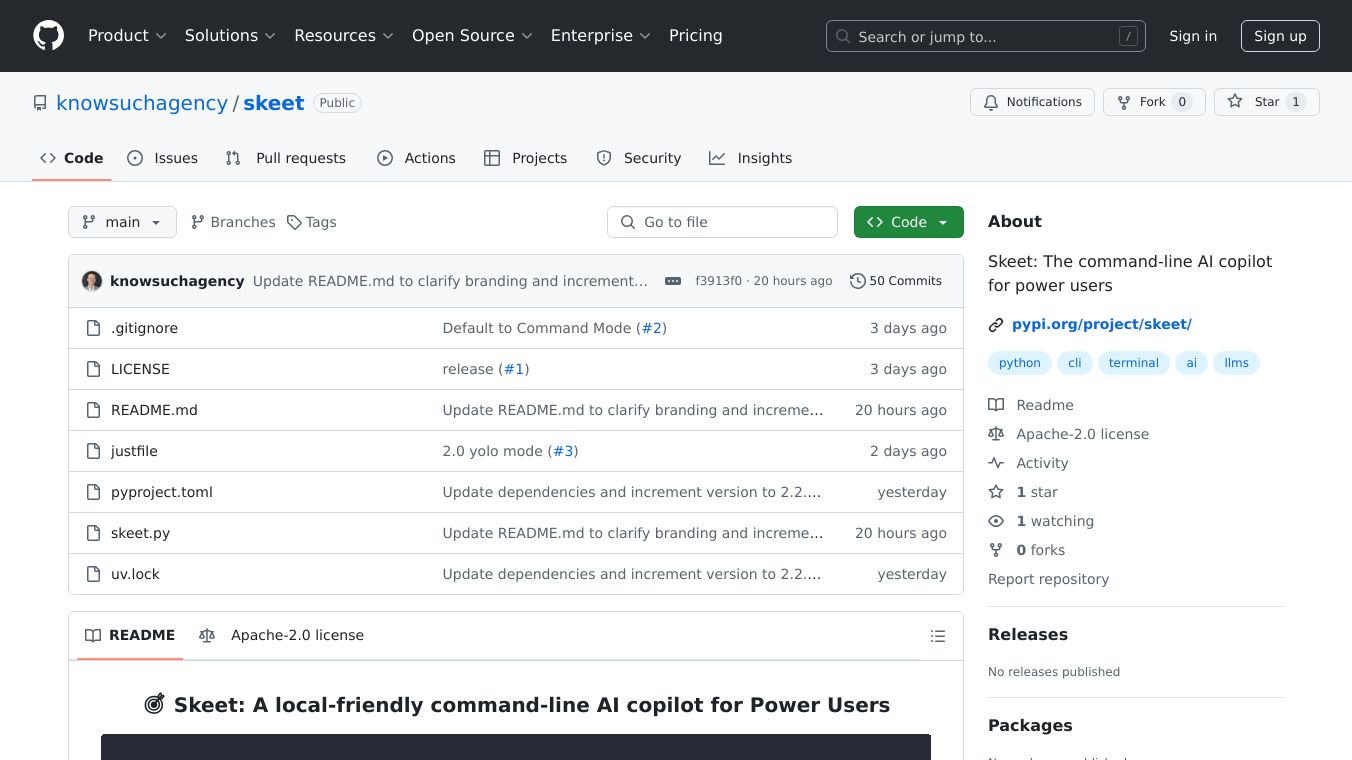Click the knowsuchagency avatar thumbnail

click(x=92, y=281)
